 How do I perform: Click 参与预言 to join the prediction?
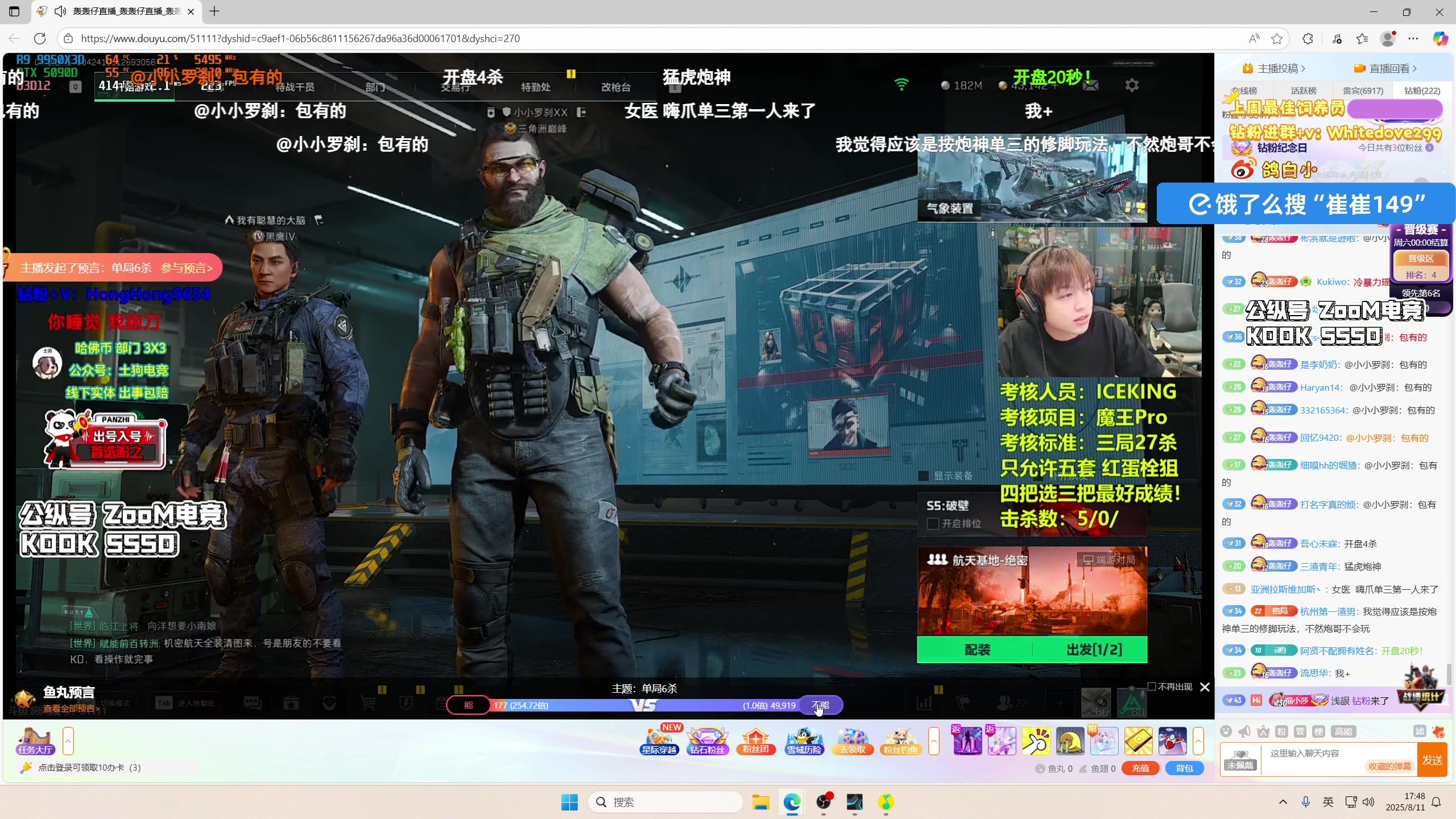(187, 268)
